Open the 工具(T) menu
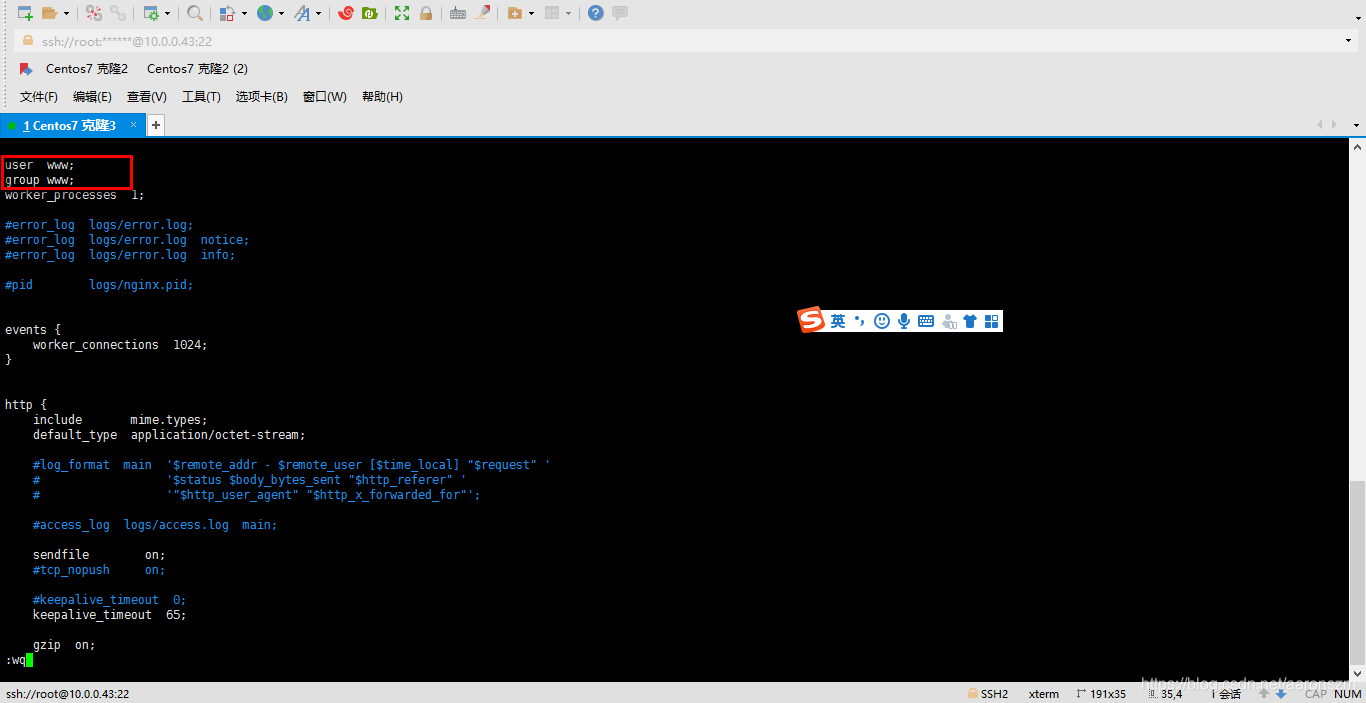The image size is (1366, 703). [x=201, y=97]
